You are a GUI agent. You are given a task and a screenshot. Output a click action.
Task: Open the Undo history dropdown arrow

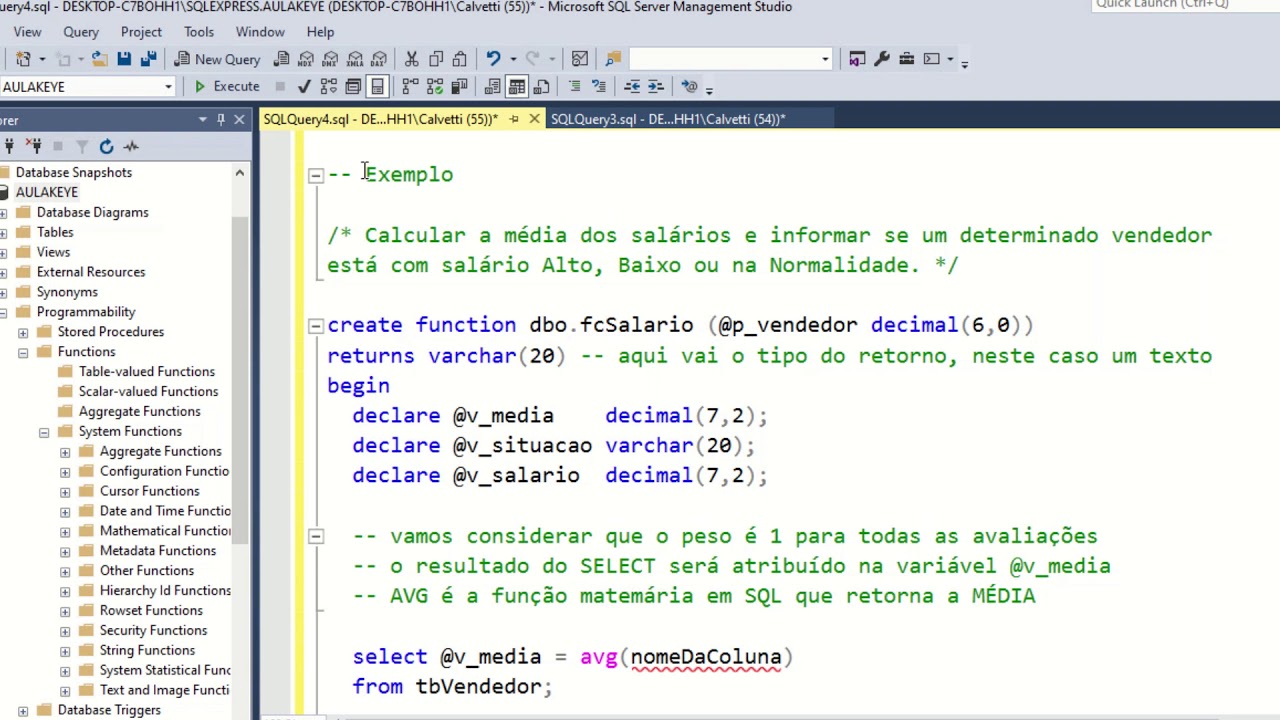[512, 59]
